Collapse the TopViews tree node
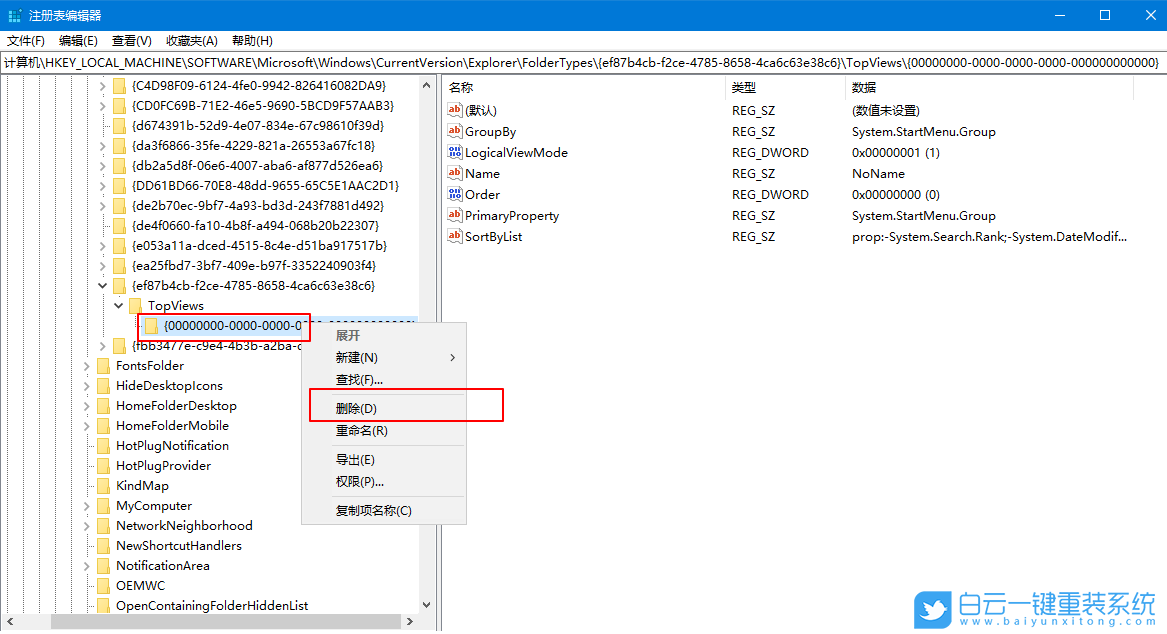The image size is (1167, 634). click(118, 305)
